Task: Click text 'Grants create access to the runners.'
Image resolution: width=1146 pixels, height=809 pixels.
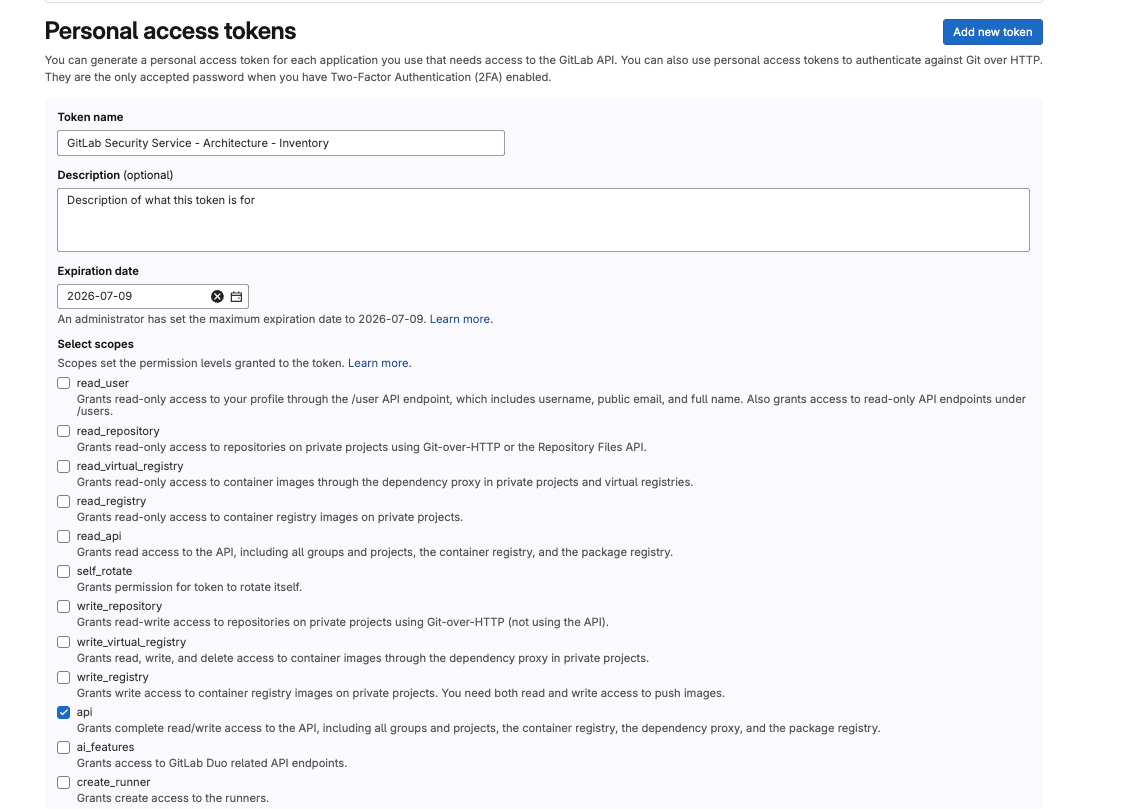Action: pos(172,799)
